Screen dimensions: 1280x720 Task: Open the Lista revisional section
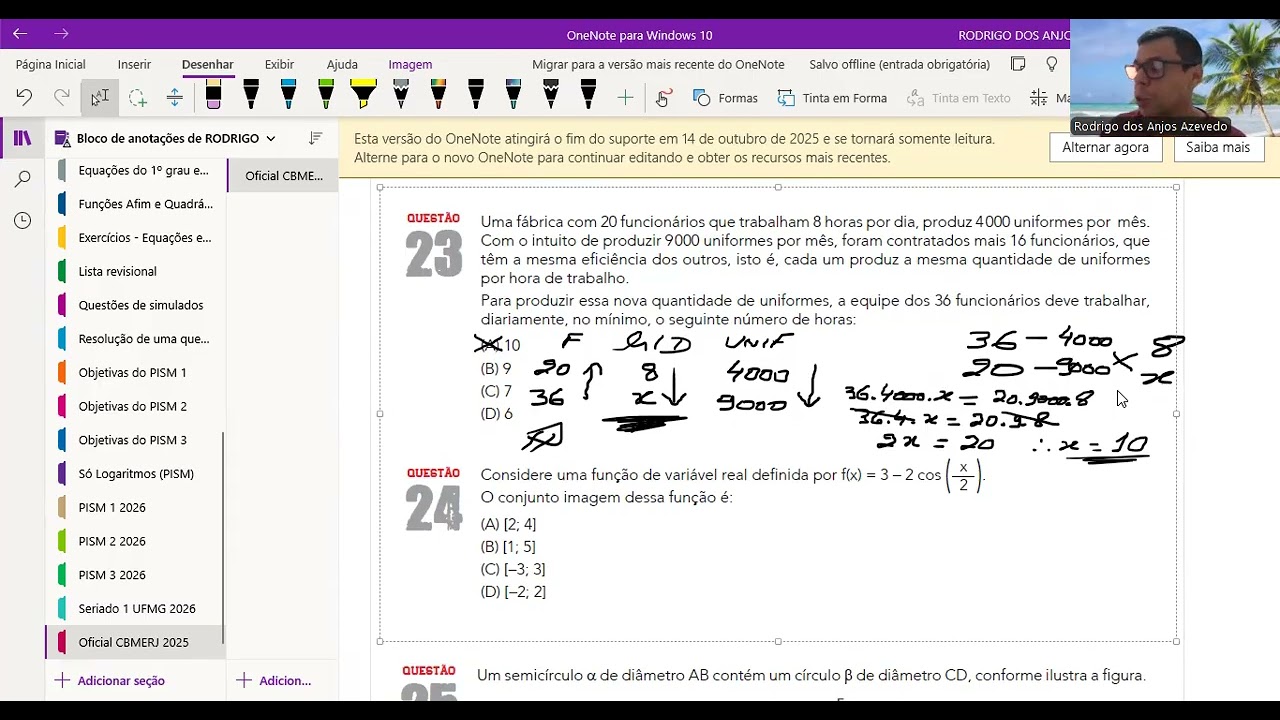coord(135,271)
